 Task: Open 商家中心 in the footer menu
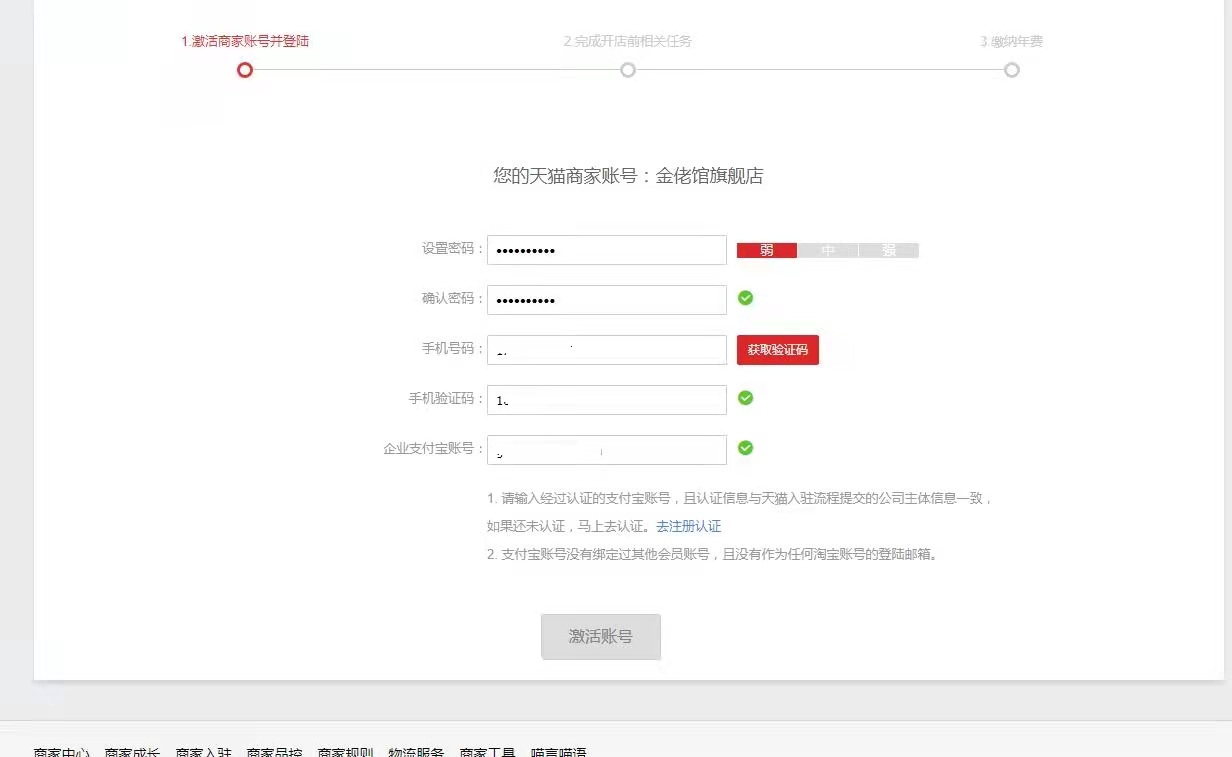[61, 752]
